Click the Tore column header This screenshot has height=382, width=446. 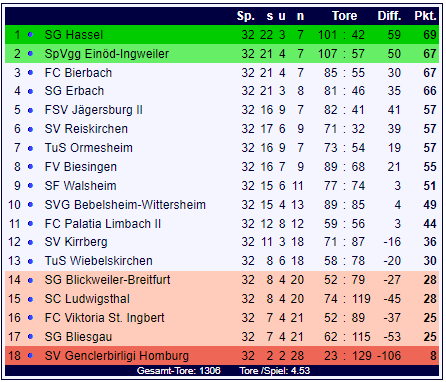click(x=344, y=16)
